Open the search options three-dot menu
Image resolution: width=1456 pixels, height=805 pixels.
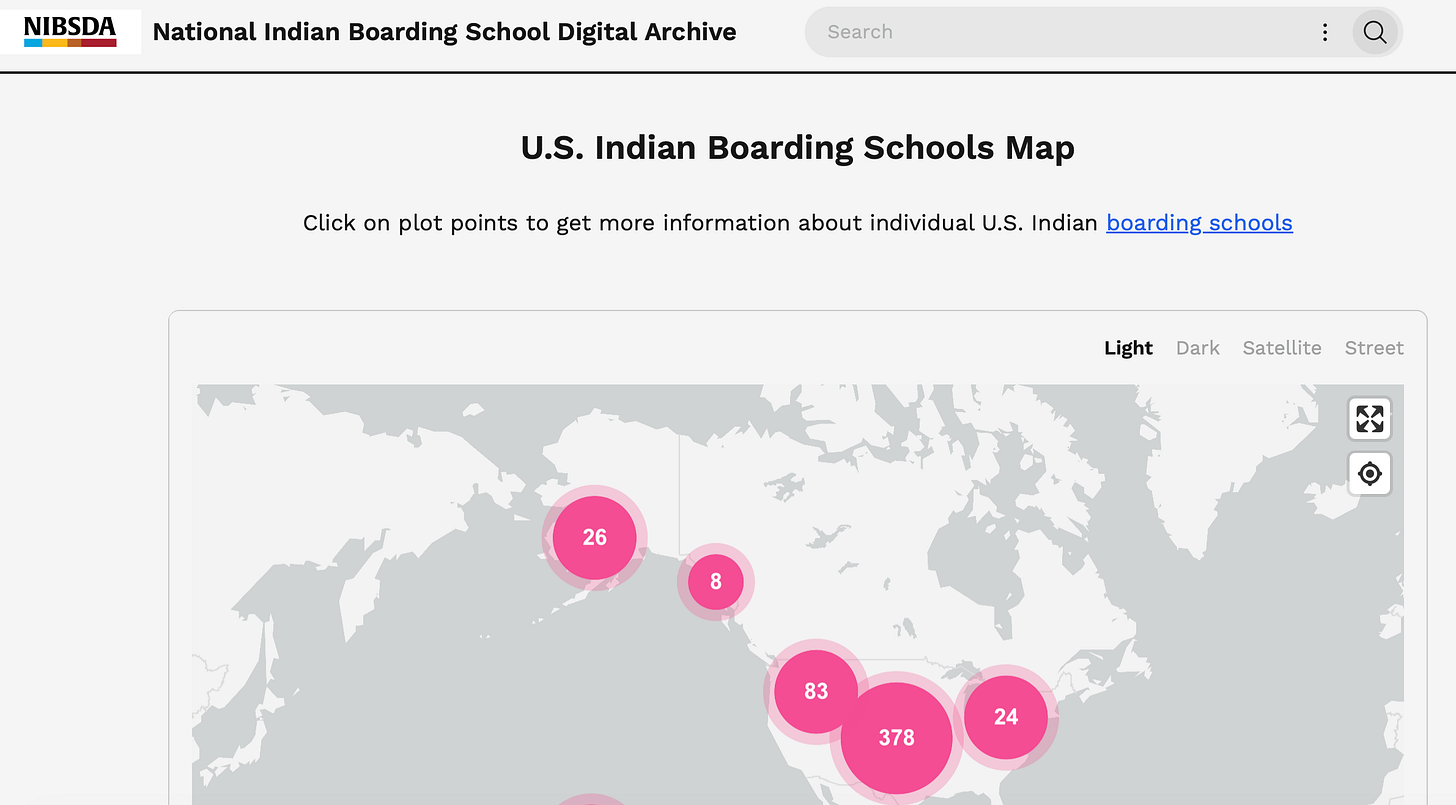click(1325, 32)
